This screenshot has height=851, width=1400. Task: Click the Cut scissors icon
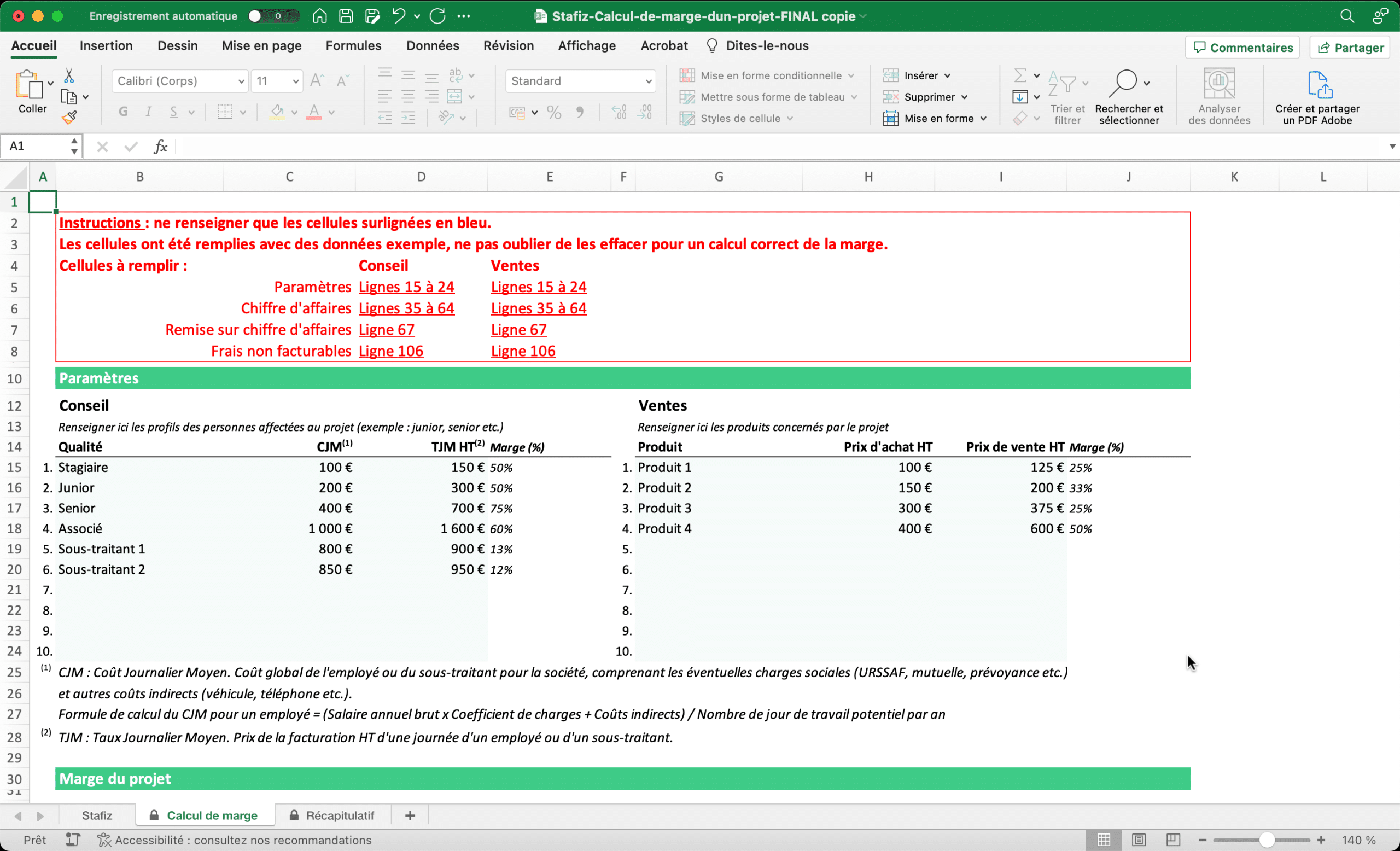point(69,75)
